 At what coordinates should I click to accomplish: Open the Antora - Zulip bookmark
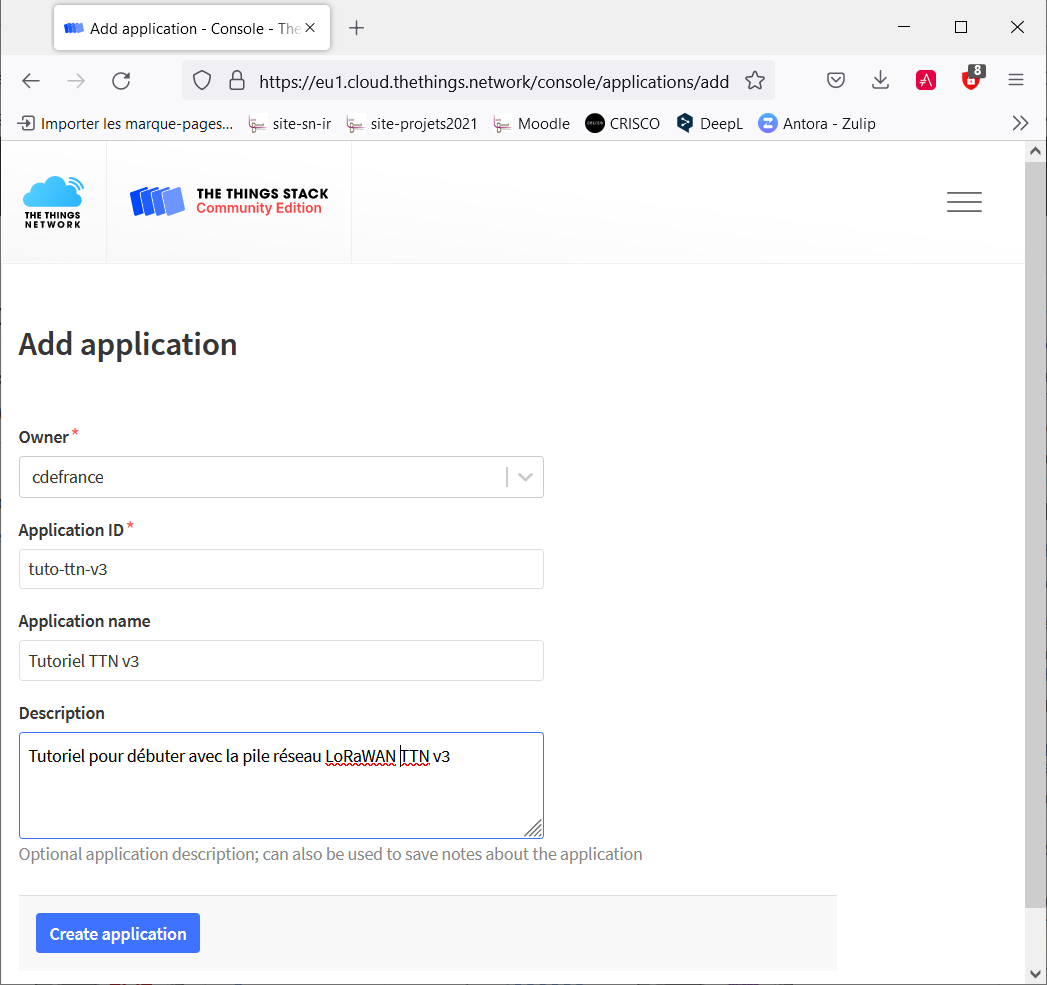(x=817, y=124)
